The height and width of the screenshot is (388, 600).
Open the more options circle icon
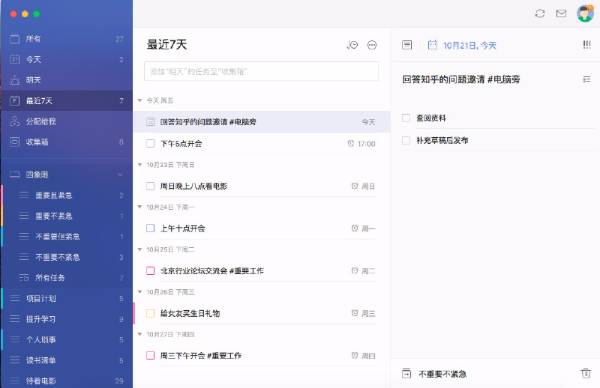pos(372,45)
